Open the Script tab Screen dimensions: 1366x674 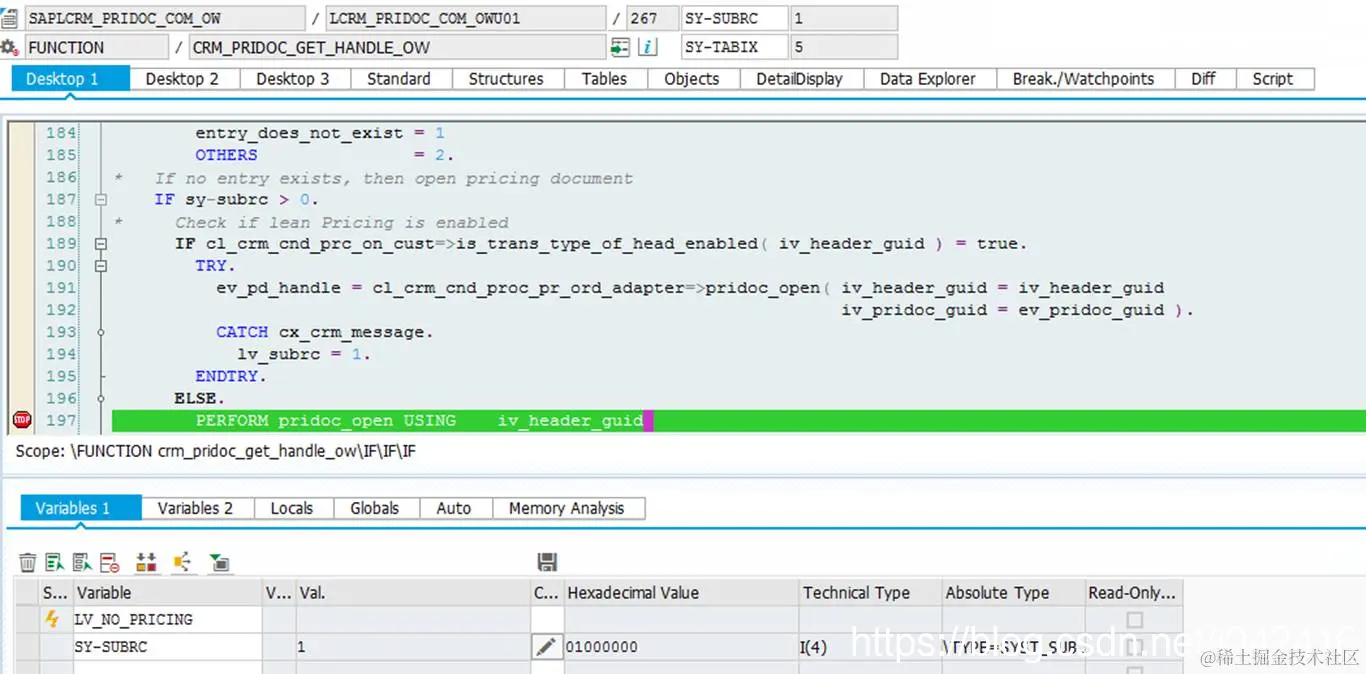point(1273,79)
